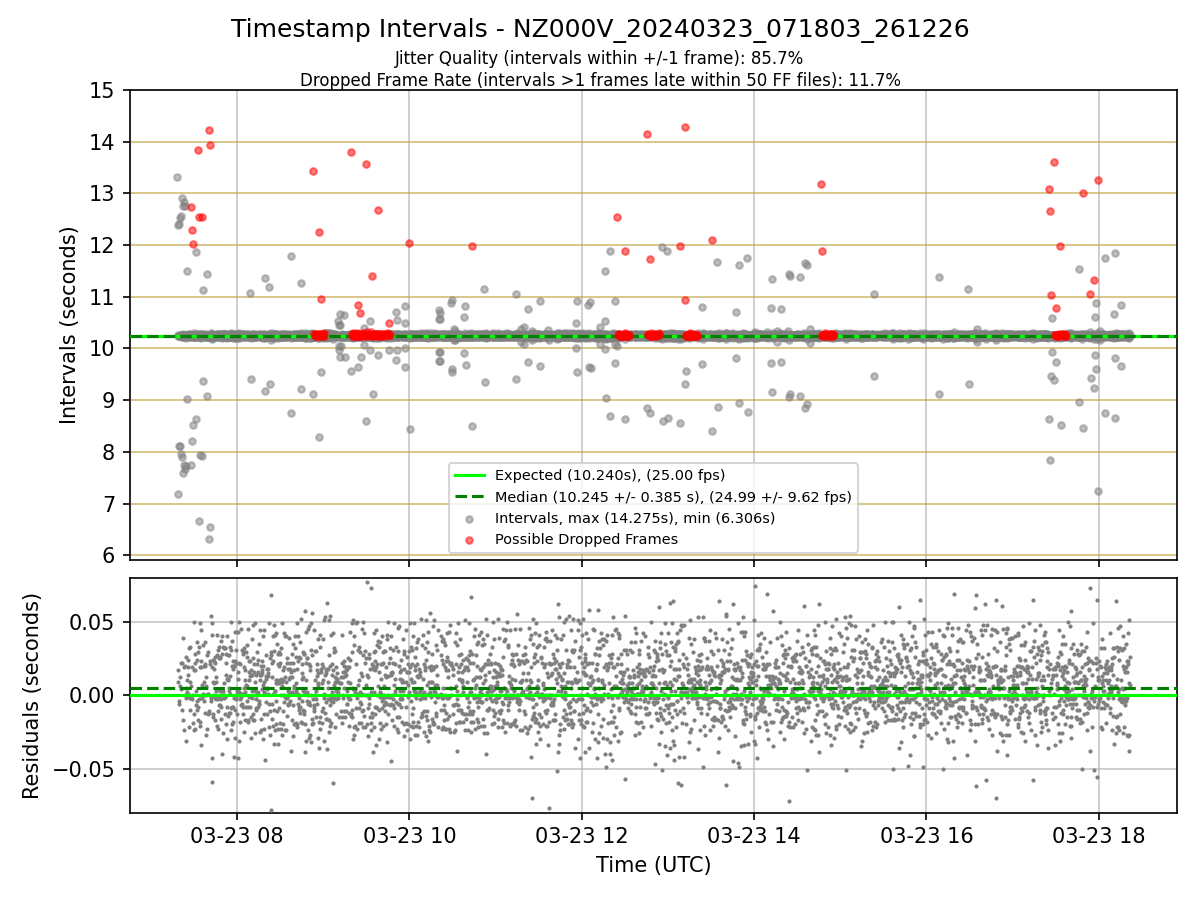Click legend entry 'Possible Dropped Frames'
1200x900 pixels.
586,539
